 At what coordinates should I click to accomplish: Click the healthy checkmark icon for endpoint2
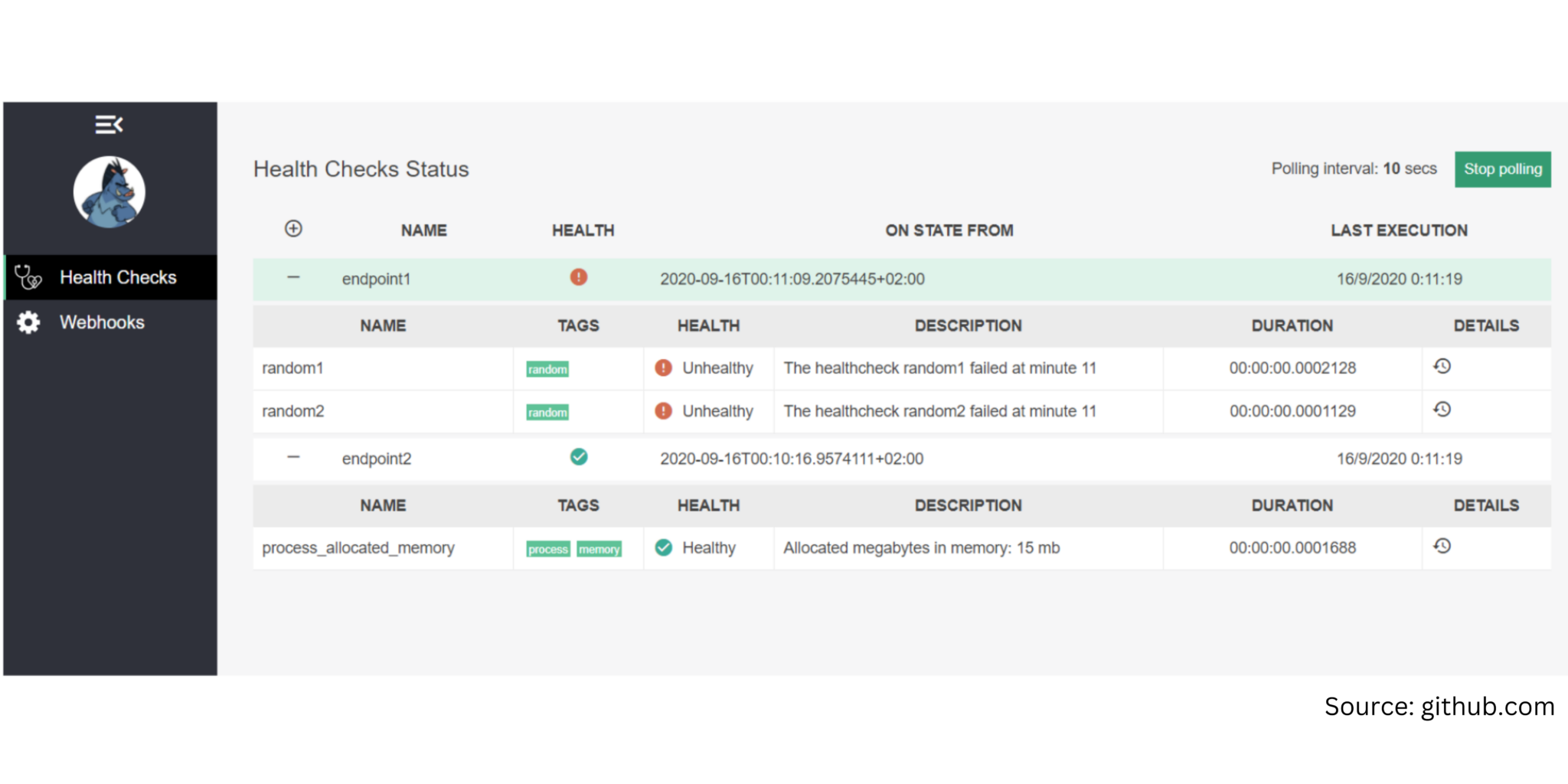578,457
